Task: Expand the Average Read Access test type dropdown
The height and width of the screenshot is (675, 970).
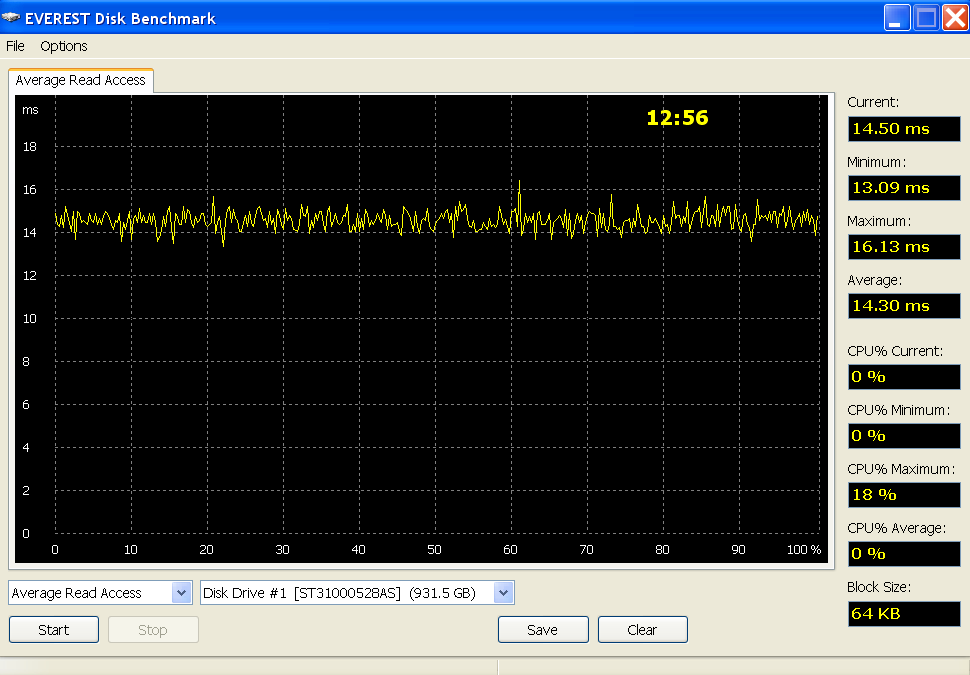Action: [181, 593]
